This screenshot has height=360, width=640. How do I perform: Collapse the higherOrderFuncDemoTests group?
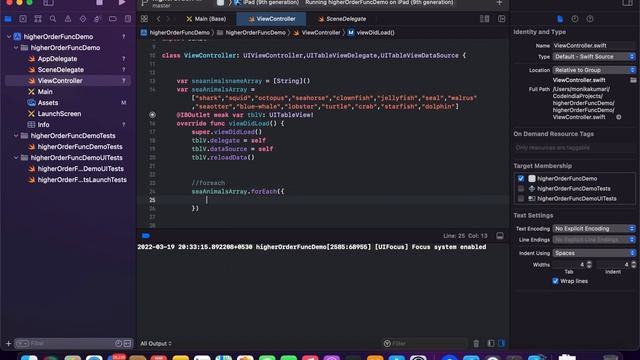[x=16, y=136]
